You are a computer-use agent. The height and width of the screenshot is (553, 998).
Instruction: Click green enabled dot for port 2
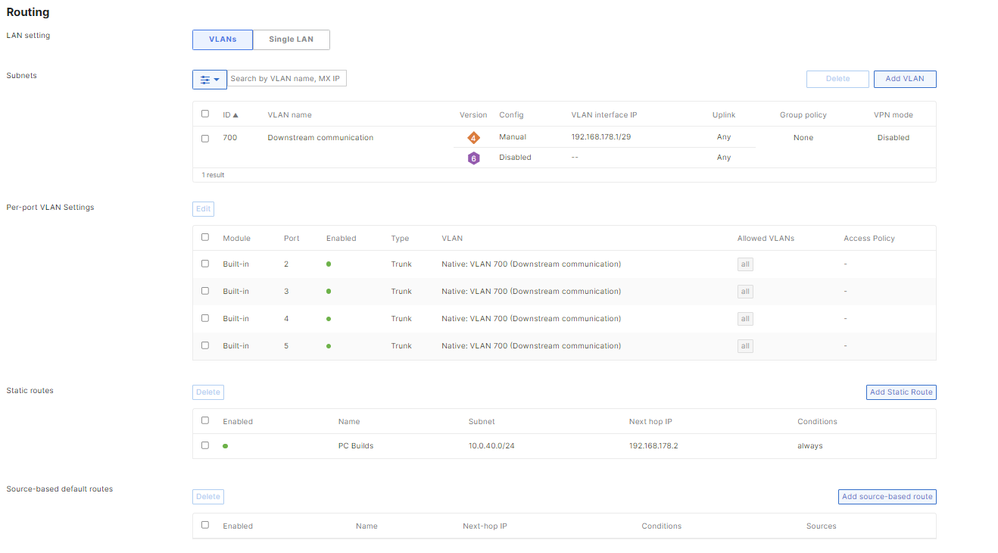[x=328, y=265]
